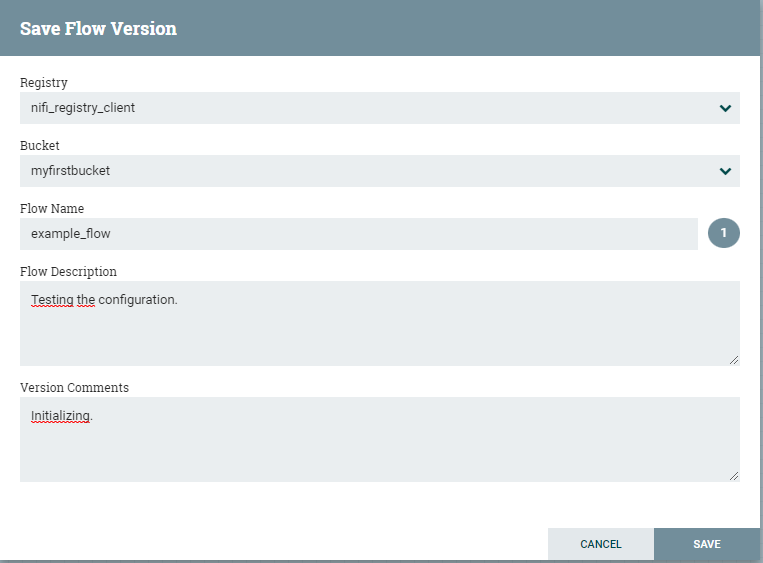Click the Flow Name label
This screenshot has width=763, height=563.
click(52, 209)
